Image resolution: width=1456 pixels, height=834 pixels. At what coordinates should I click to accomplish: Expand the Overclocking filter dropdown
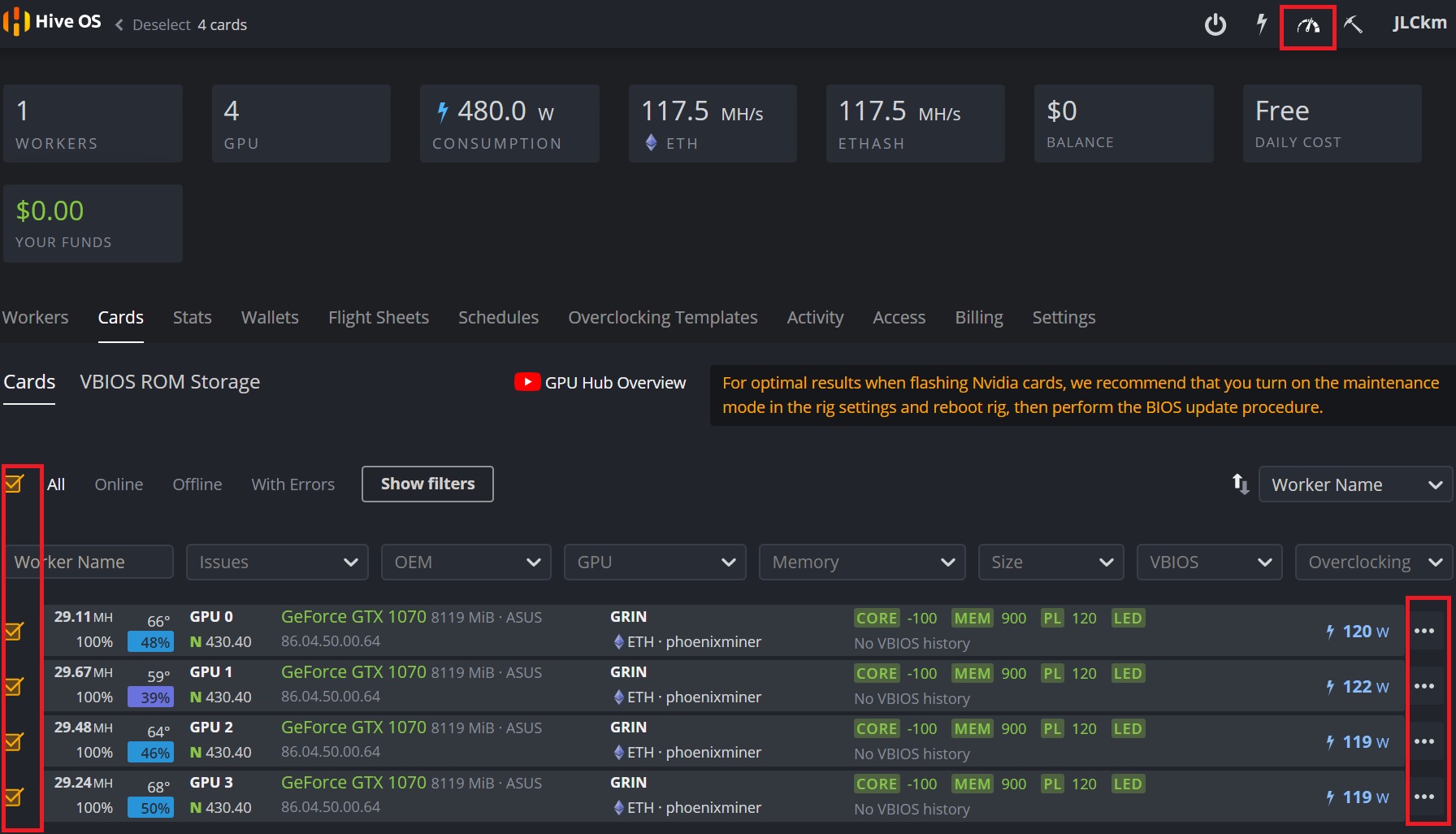pos(1374,562)
